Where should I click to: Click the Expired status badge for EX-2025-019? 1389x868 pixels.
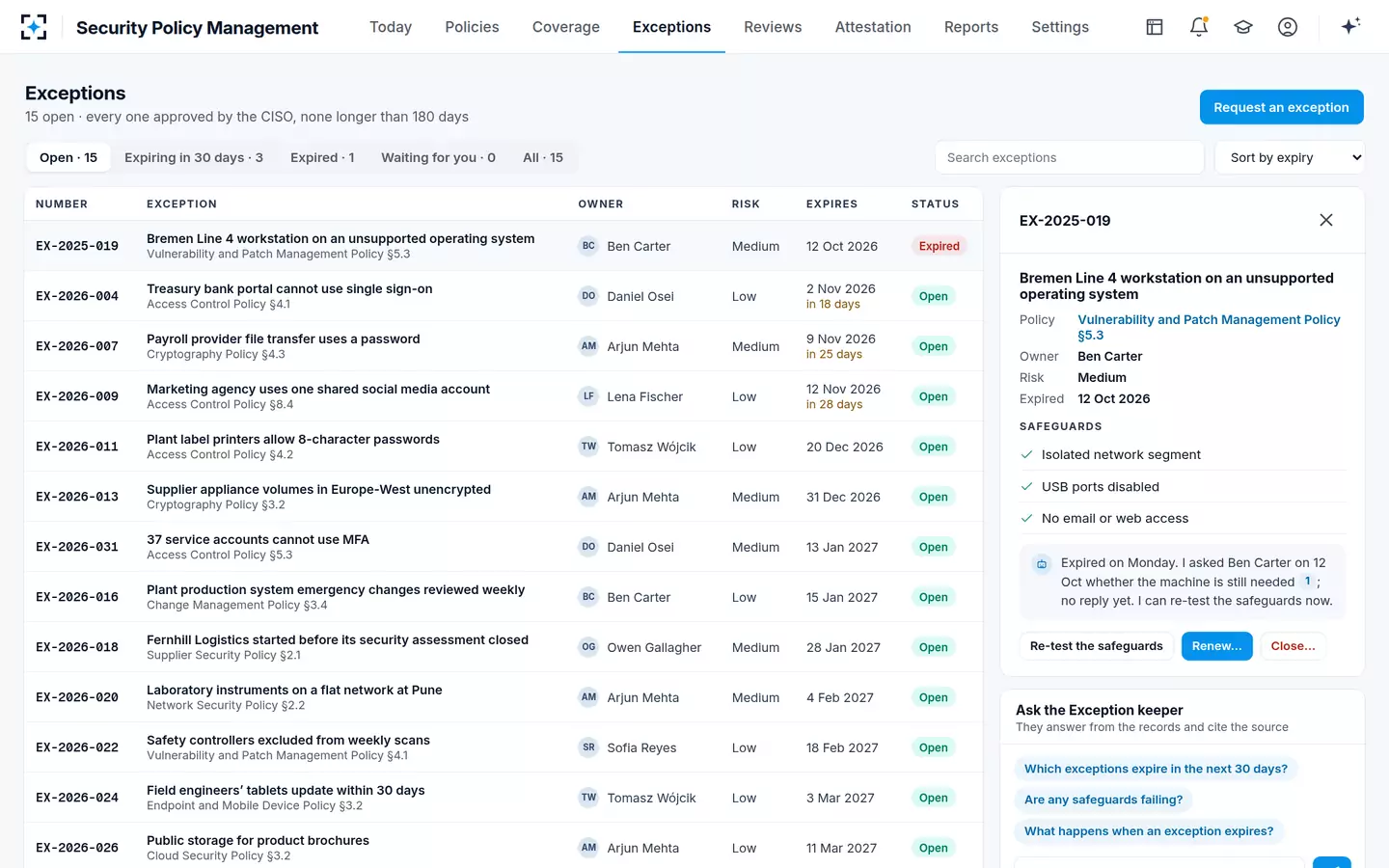939,246
